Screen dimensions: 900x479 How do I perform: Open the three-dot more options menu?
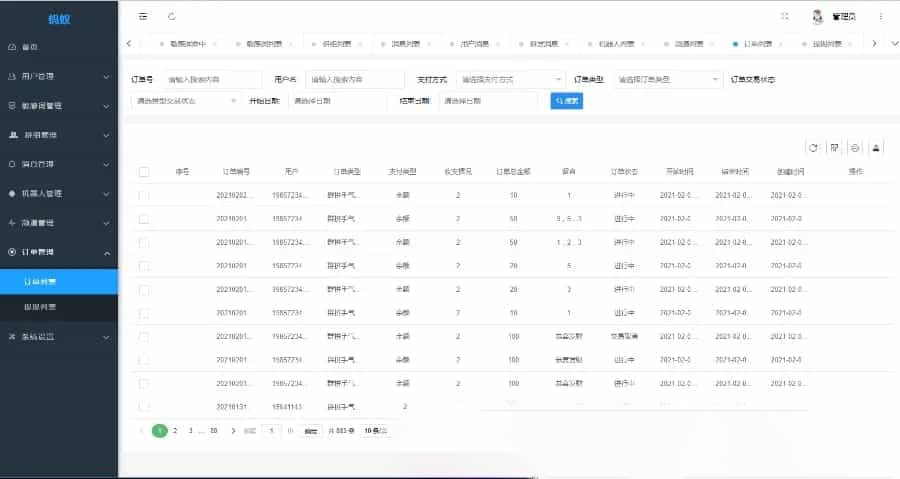(881, 16)
